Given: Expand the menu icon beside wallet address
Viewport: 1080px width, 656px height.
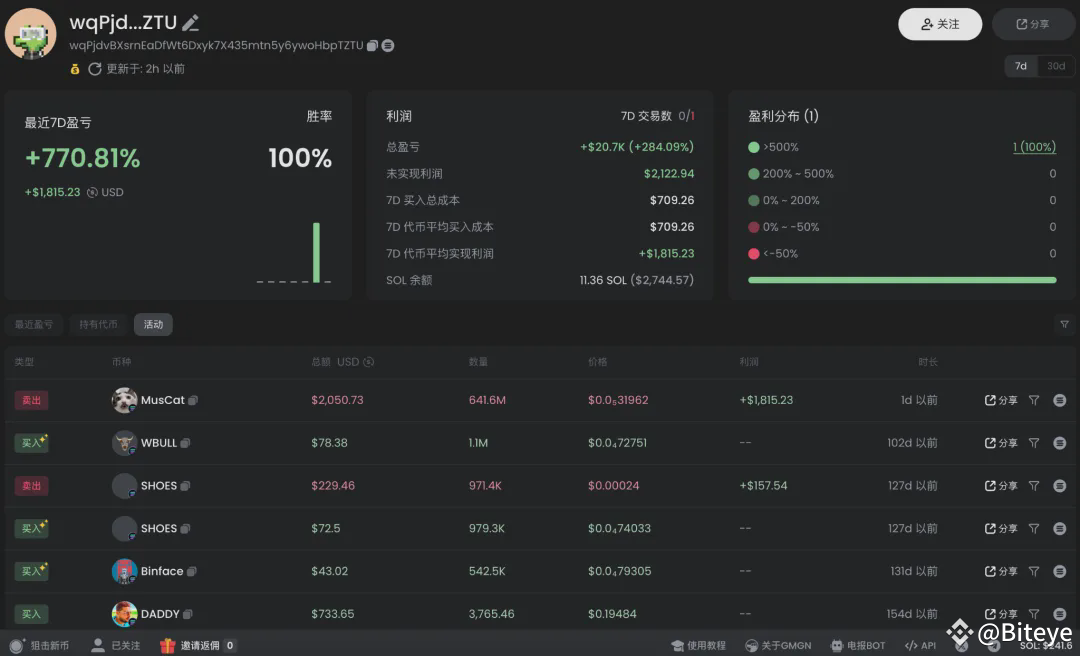Looking at the screenshot, I should tap(388, 46).
